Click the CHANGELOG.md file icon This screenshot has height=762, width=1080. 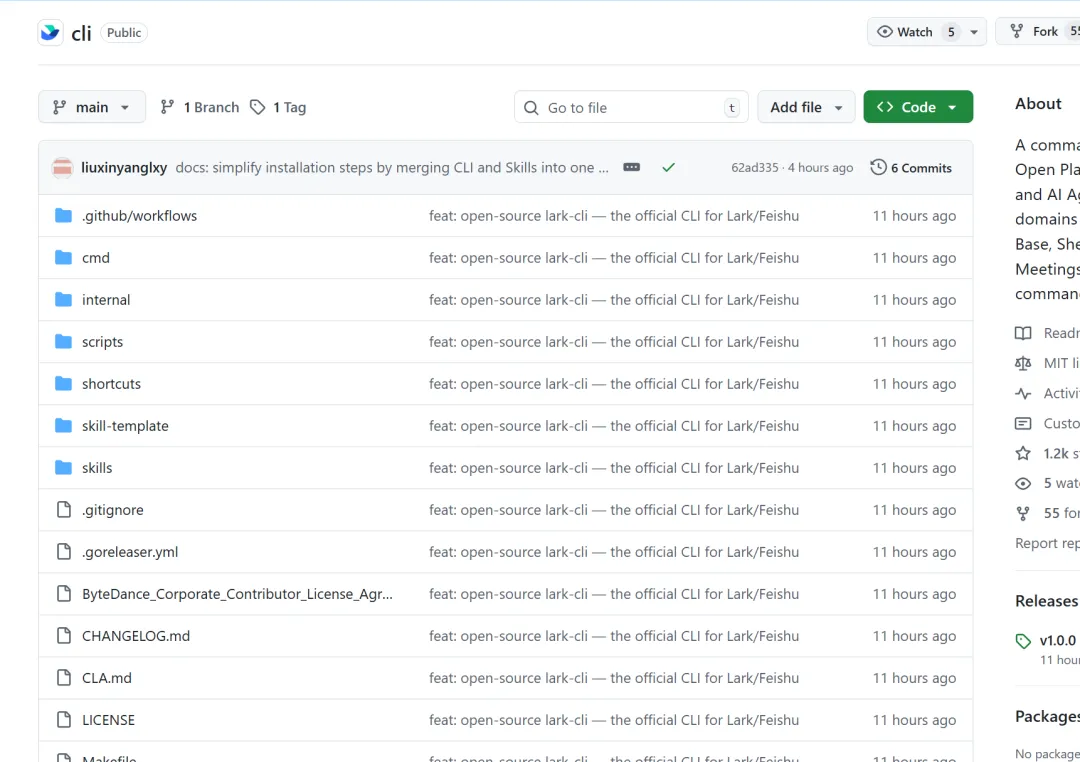(63, 636)
